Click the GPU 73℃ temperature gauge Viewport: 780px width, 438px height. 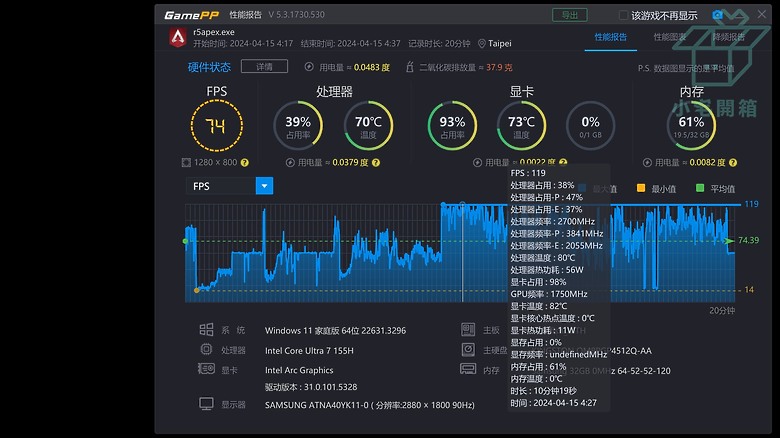[x=521, y=125]
